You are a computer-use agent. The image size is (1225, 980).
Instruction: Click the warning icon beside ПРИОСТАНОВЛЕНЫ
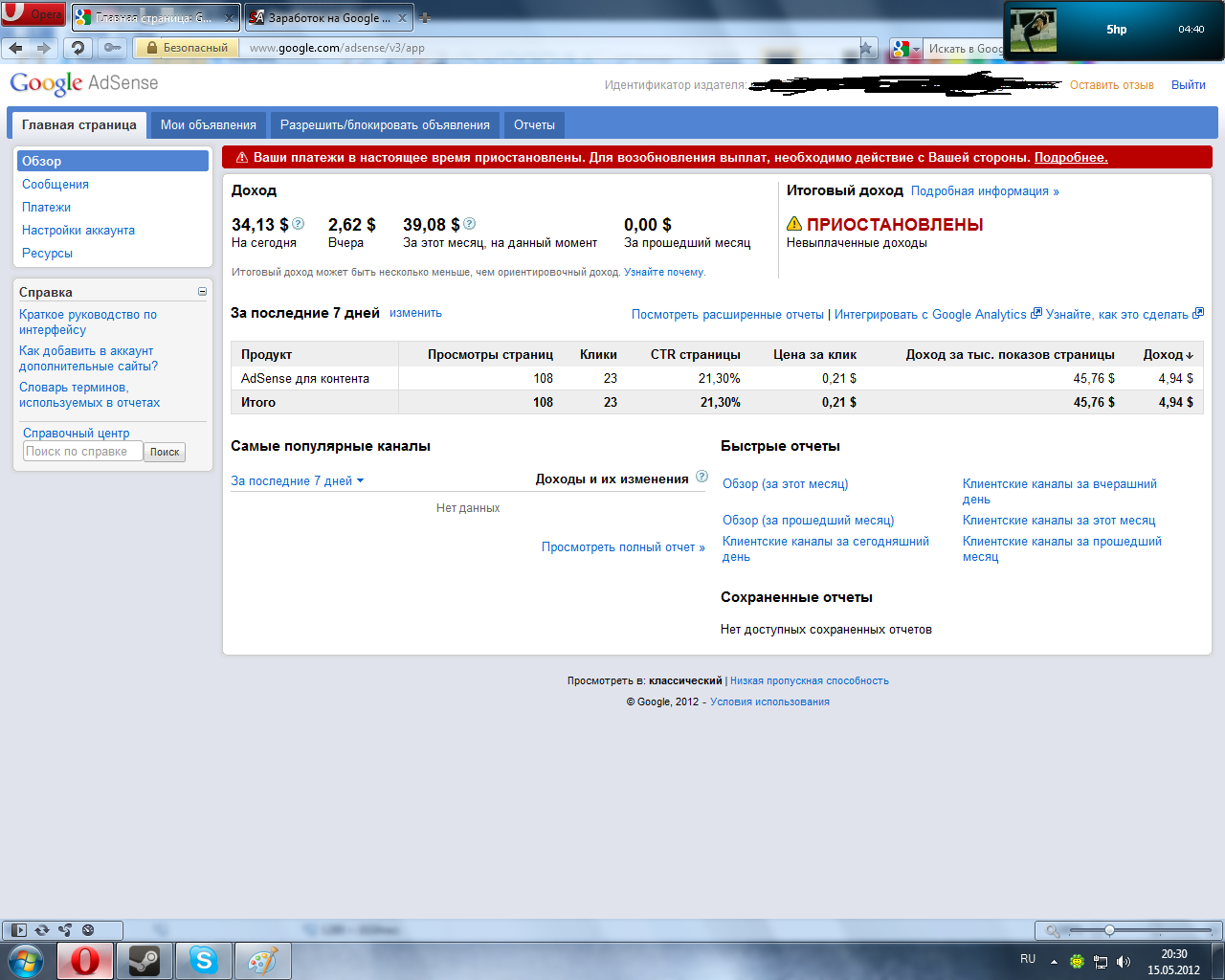(x=794, y=224)
